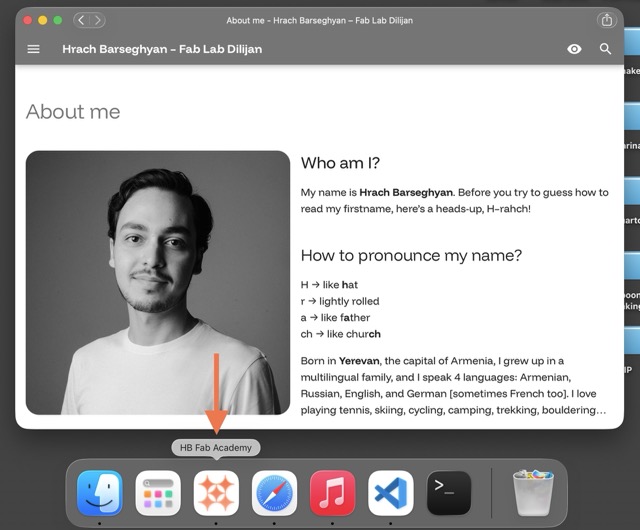Image resolution: width=640 pixels, height=530 pixels.
Task: Open Launchpad from the dock
Action: 158,493
